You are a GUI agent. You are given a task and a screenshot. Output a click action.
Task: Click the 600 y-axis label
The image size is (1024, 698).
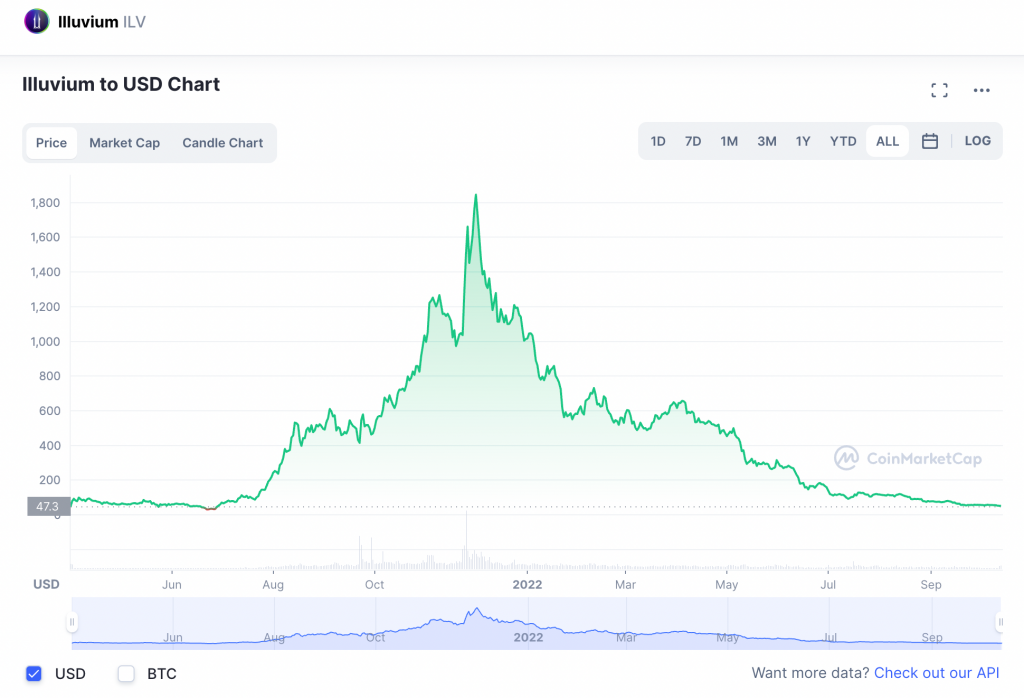50,411
